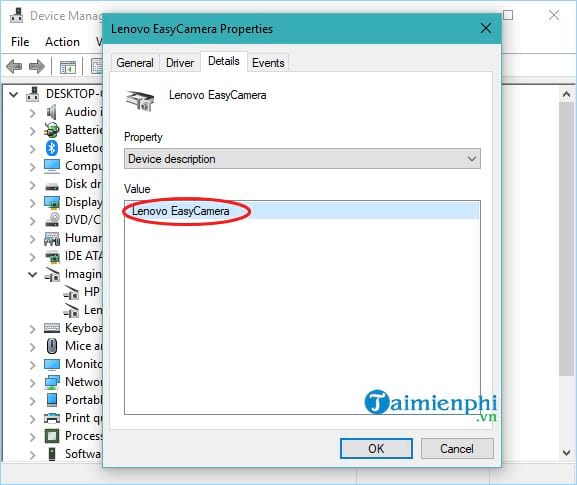
Task: Click the Forward arrow in Device Manager toolbar
Action: coord(37,67)
